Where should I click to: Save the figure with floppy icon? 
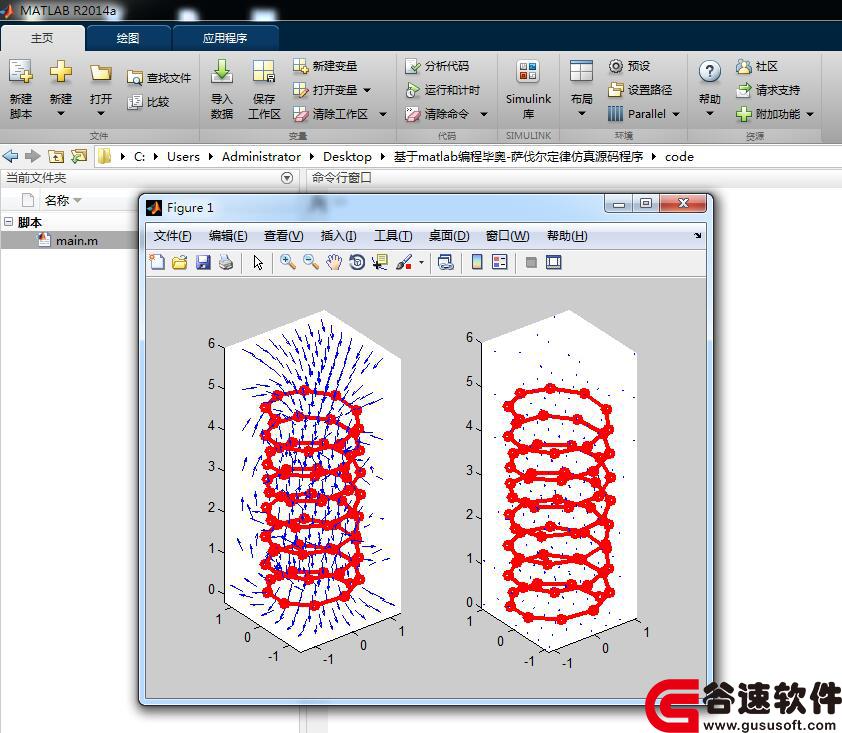point(203,262)
